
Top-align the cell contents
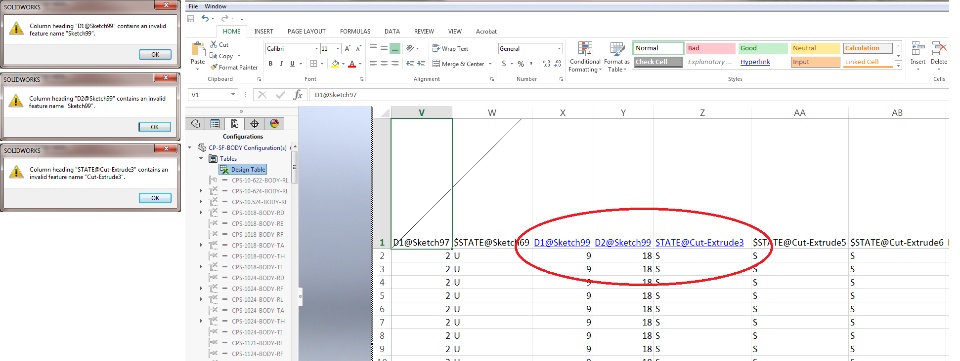373,48
